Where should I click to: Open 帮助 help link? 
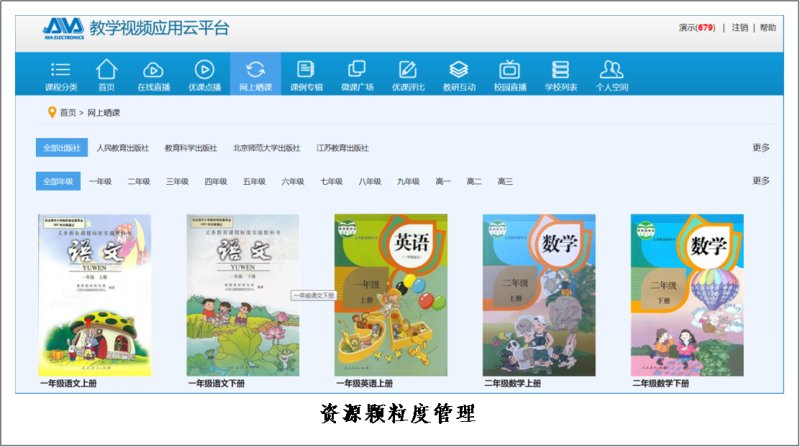768,28
